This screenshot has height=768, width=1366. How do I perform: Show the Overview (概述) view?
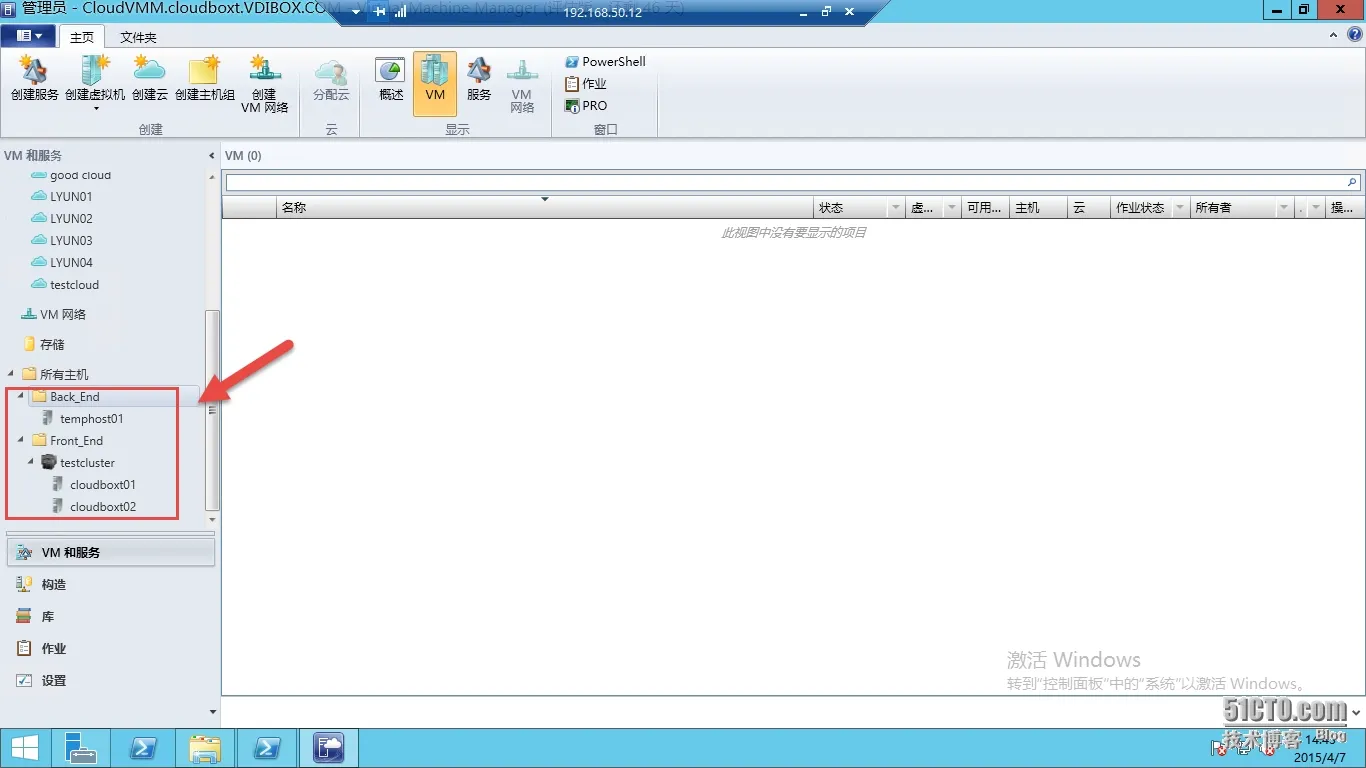tap(391, 78)
